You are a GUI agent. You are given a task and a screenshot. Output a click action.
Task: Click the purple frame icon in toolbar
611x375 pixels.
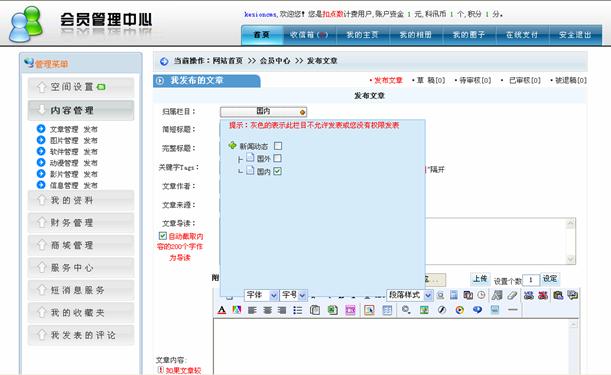(x=350, y=310)
